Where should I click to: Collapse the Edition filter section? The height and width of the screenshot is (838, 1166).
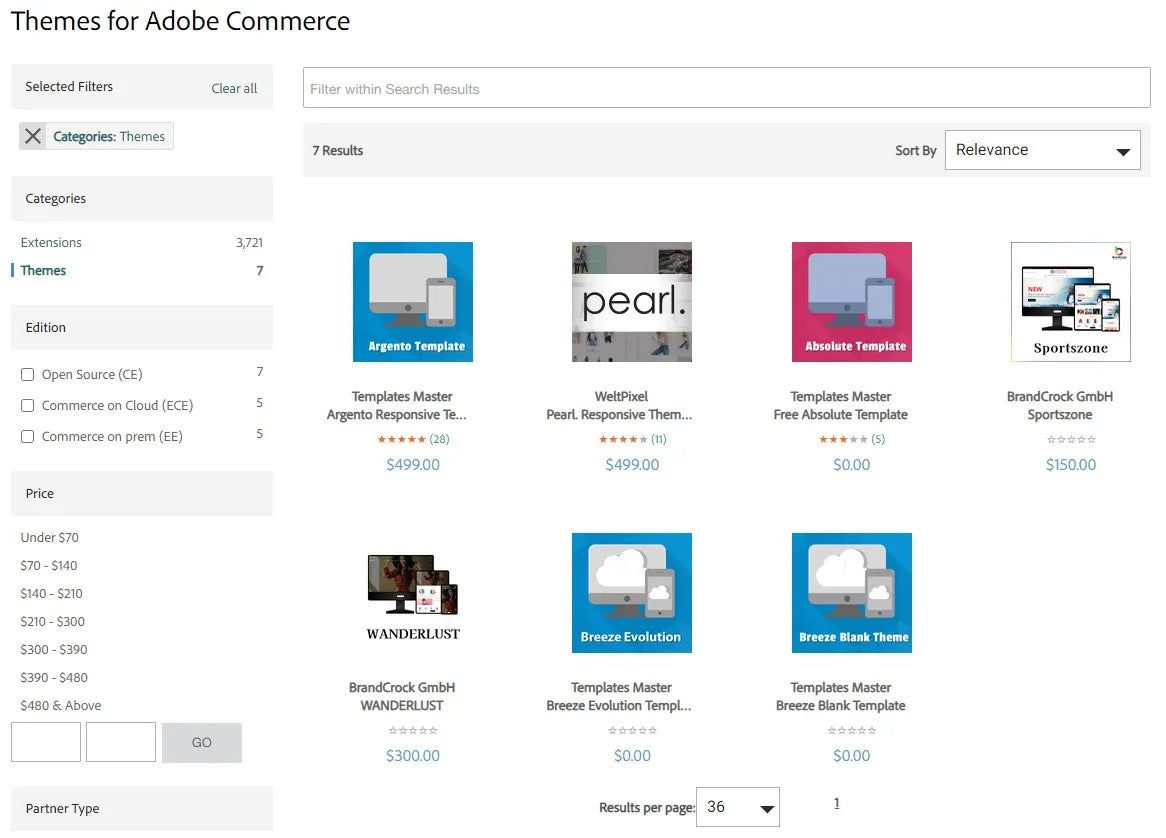tap(142, 327)
